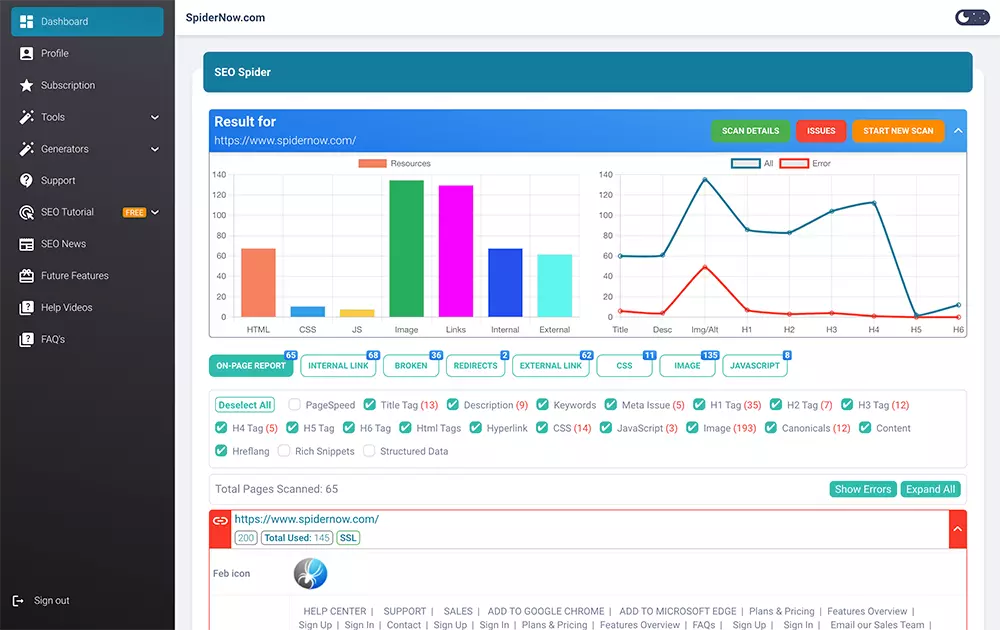Click the 135 badge on Image tab

[x=710, y=355]
